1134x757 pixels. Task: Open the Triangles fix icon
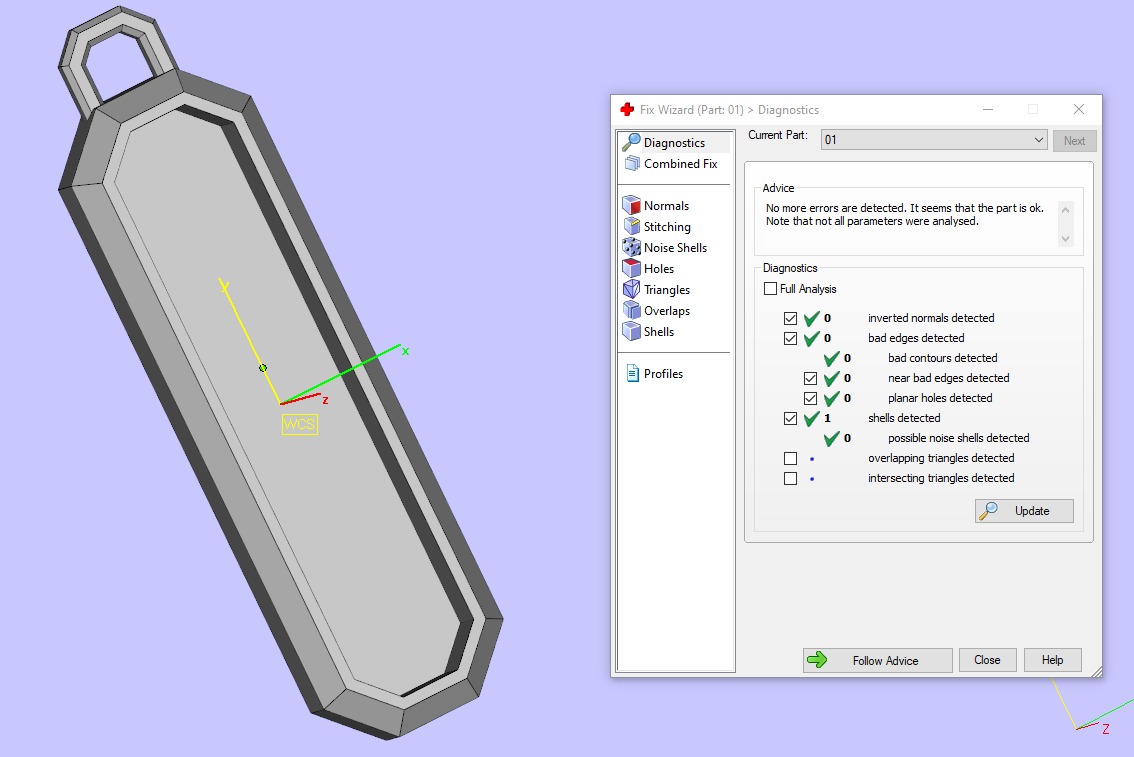tap(631, 289)
